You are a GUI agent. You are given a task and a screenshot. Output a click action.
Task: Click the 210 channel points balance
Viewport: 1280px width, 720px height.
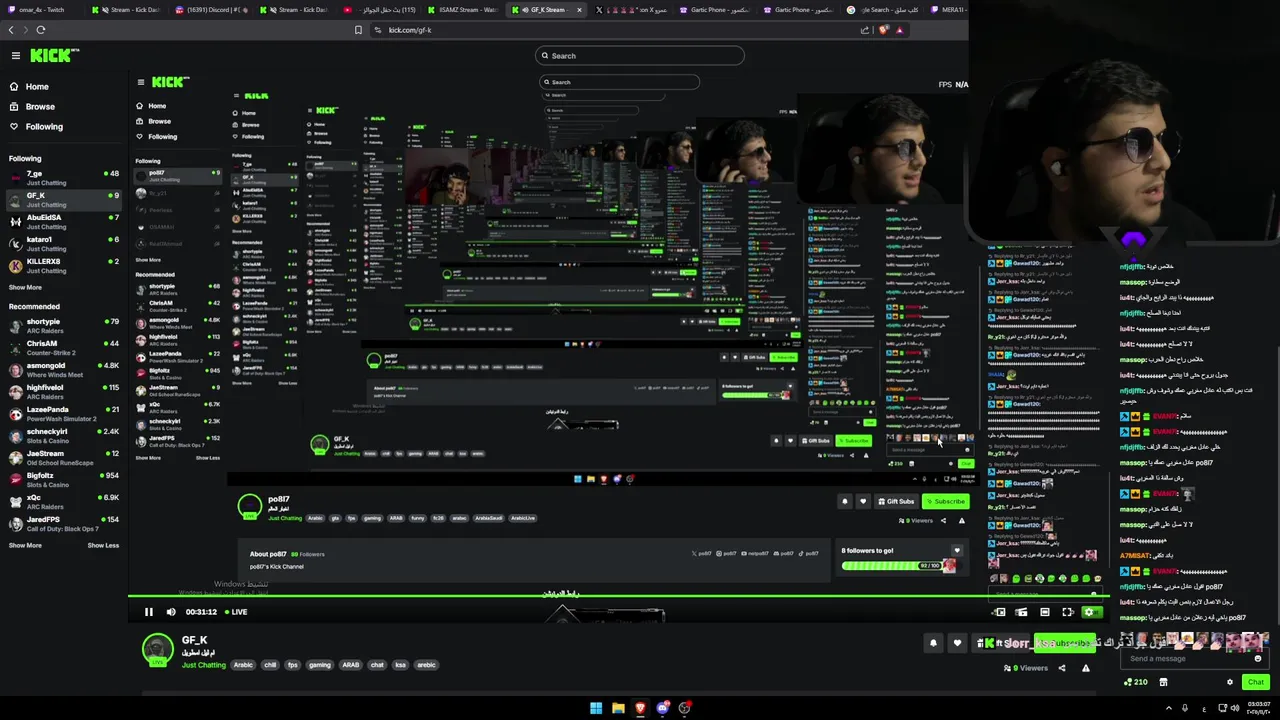[x=1136, y=682]
